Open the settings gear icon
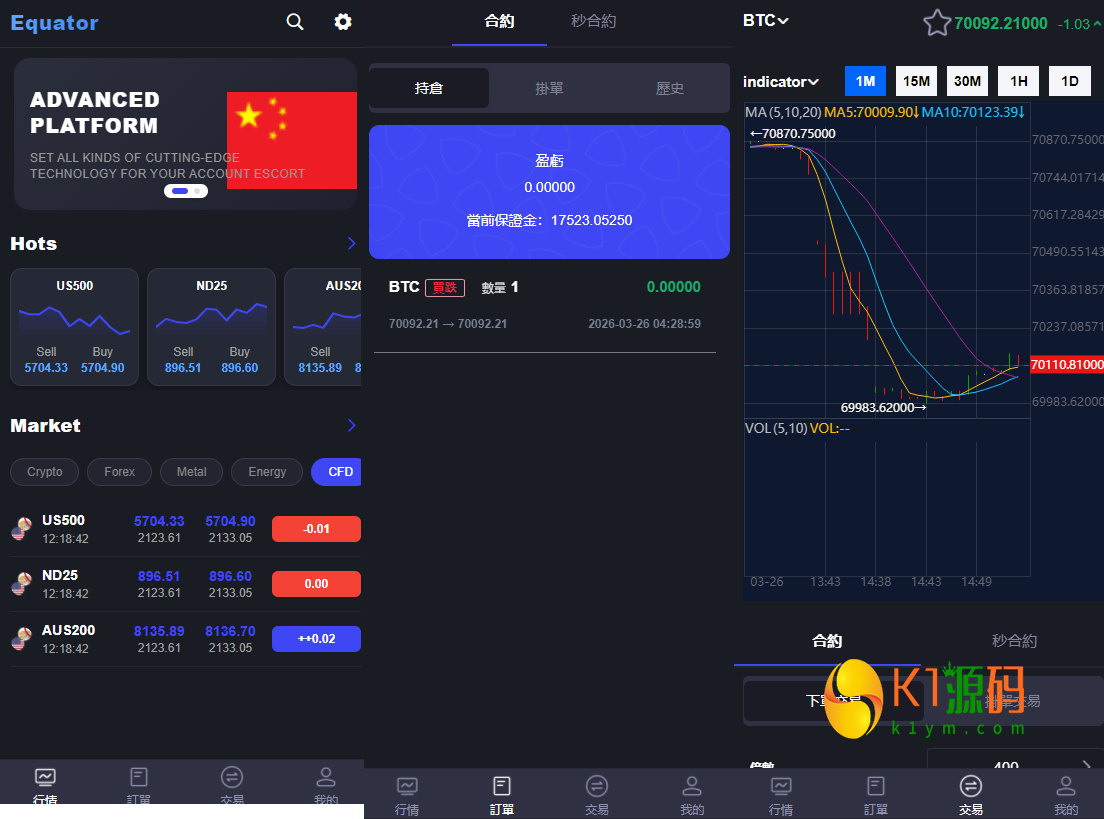The image size is (1104, 819). coord(342,21)
